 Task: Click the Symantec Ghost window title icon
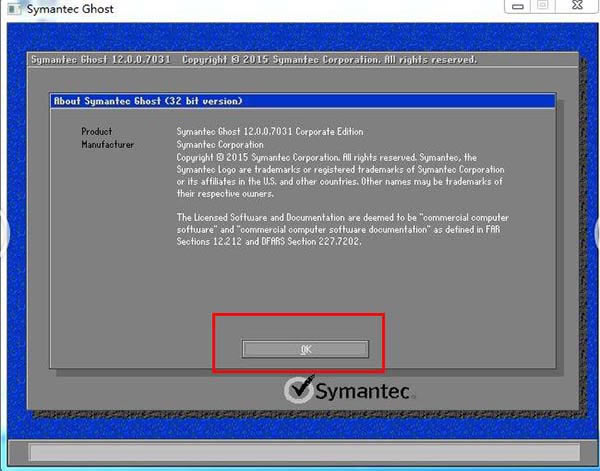pos(10,9)
